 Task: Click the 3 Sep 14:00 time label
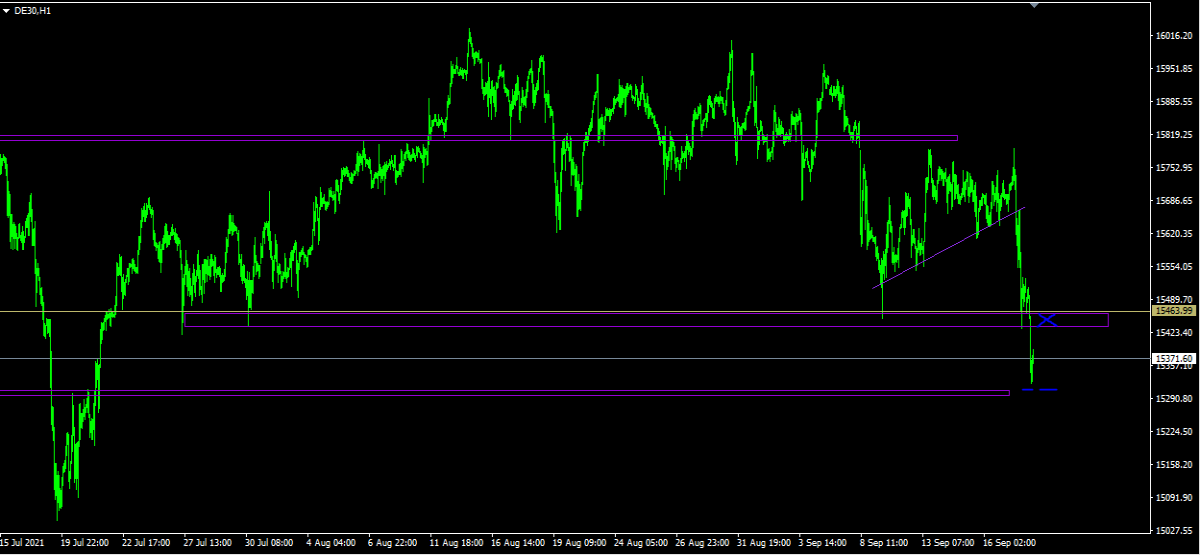click(x=825, y=543)
